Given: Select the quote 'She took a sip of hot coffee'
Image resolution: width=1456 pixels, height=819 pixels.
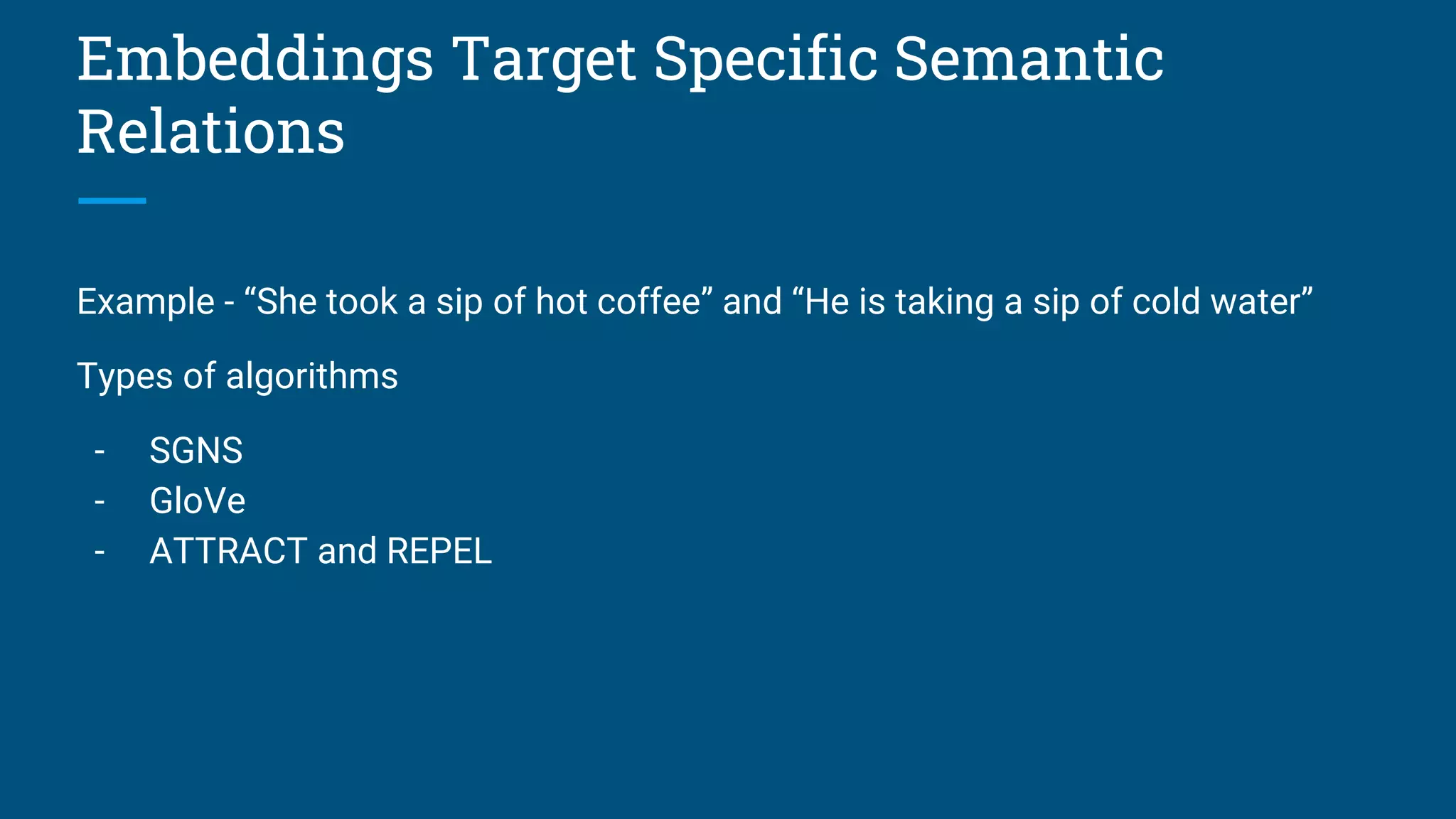Looking at the screenshot, I should coord(478,301).
